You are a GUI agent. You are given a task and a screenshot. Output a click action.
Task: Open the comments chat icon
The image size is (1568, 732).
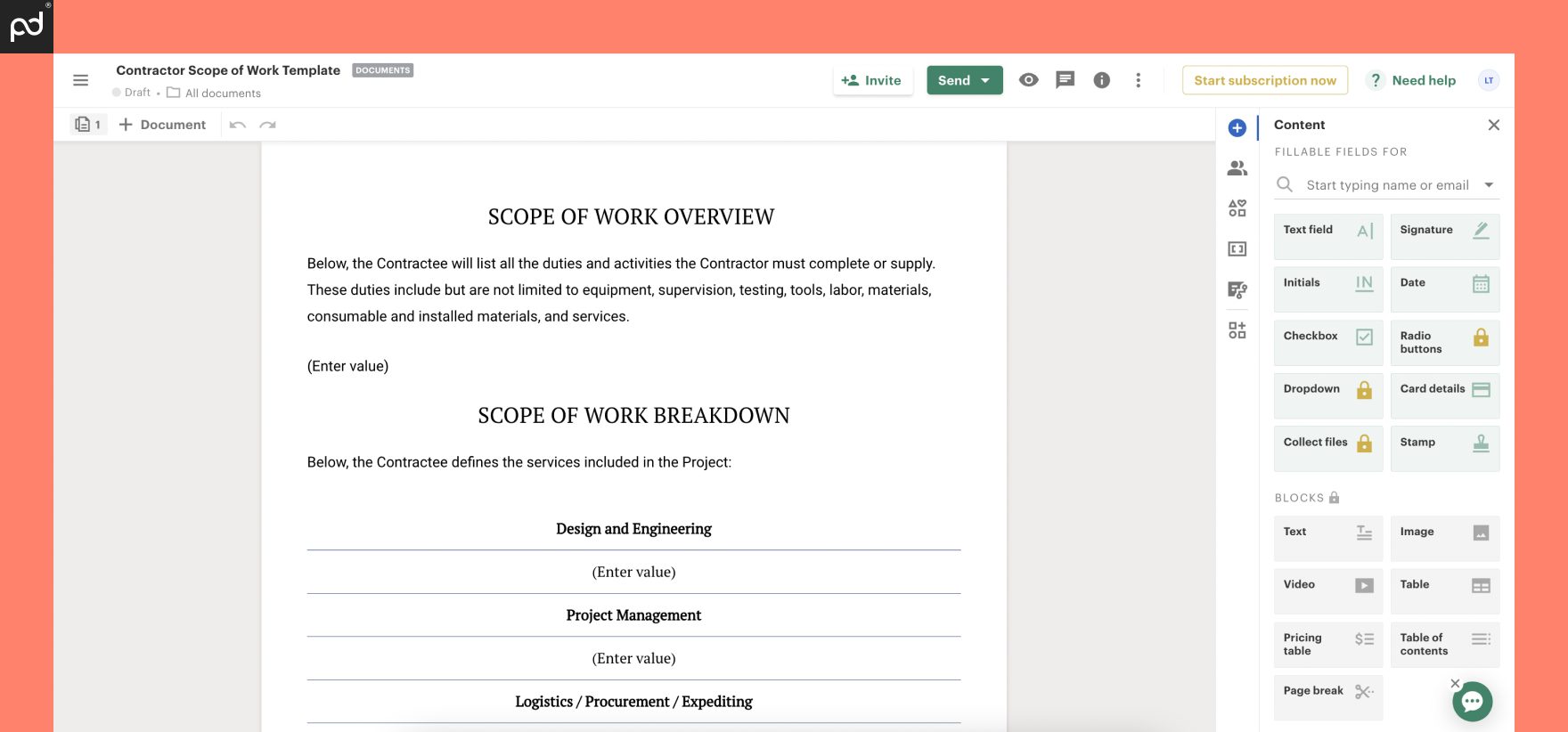(1065, 80)
